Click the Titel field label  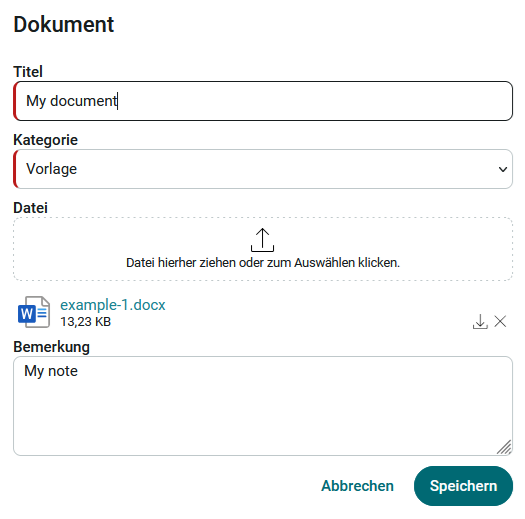(x=28, y=72)
